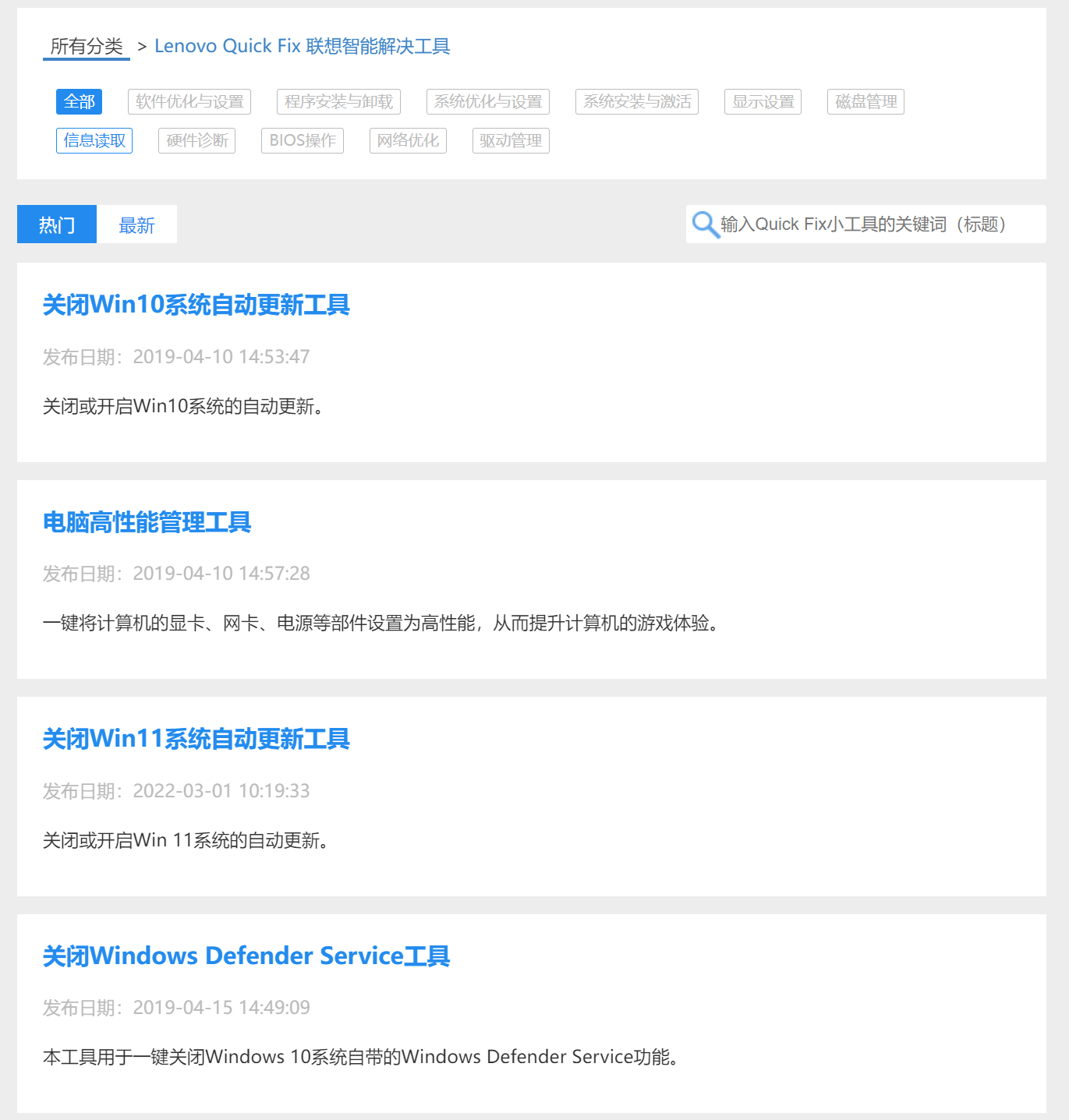Viewport: 1069px width, 1120px height.
Task: Filter by 磁盘管理 category
Action: tap(865, 101)
